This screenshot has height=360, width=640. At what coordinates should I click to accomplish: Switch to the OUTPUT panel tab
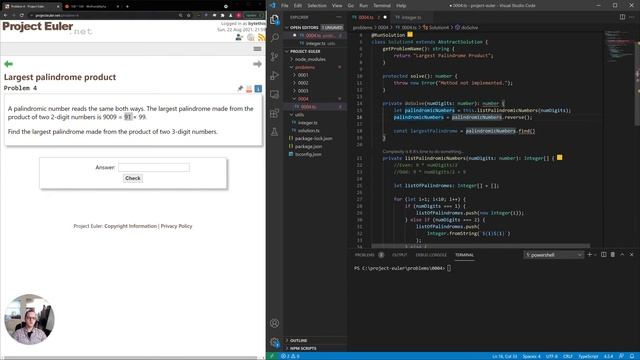400,255
